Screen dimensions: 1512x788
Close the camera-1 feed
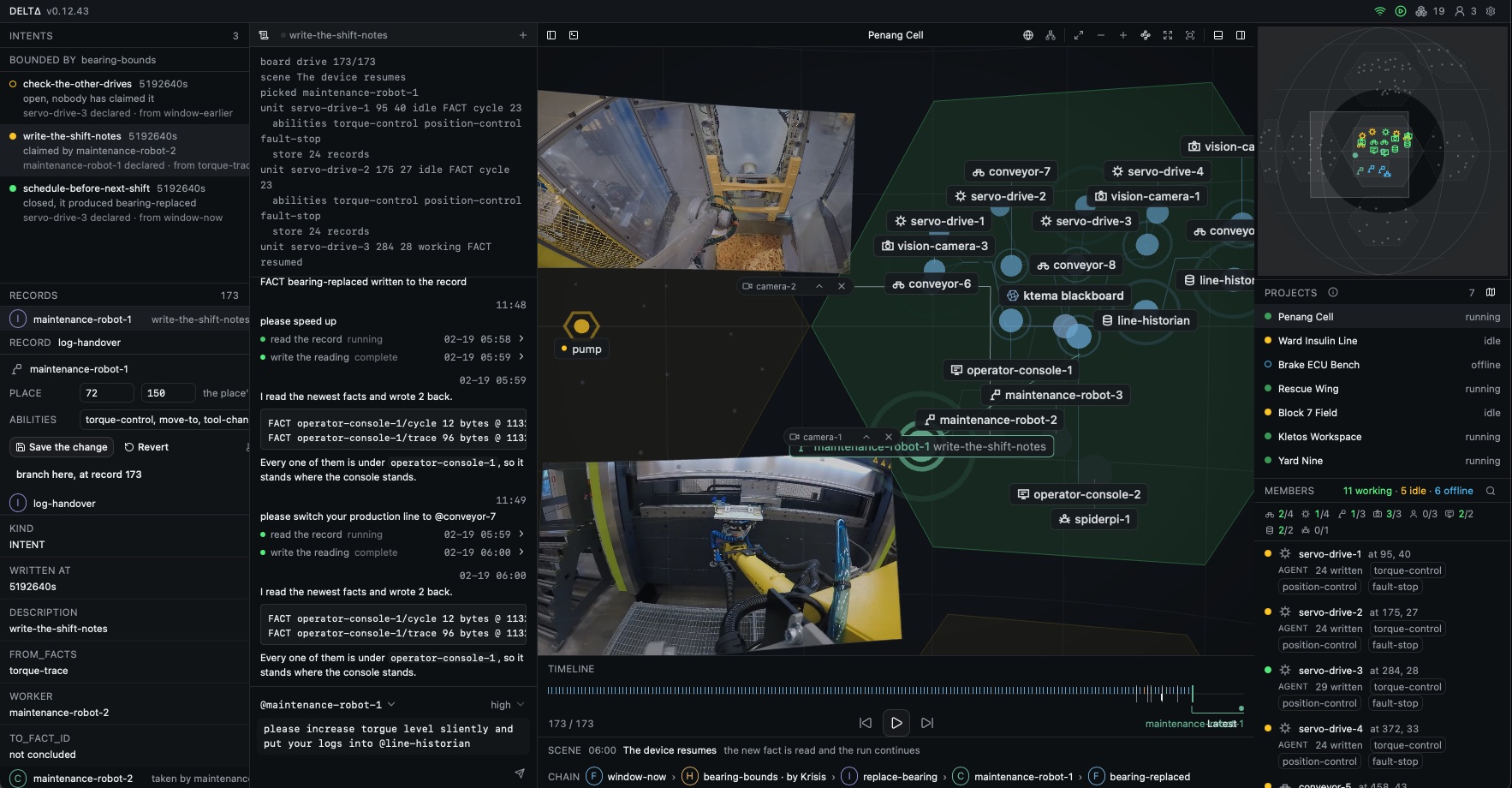click(889, 437)
